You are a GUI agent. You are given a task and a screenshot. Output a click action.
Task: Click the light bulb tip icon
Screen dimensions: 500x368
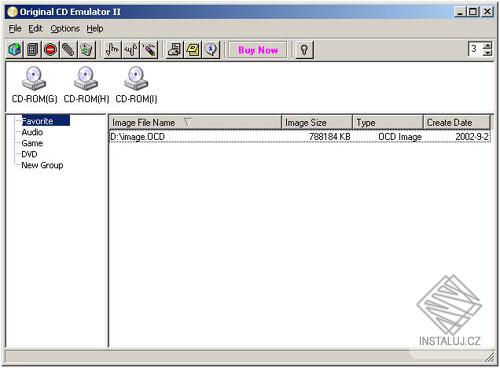pyautogui.click(x=304, y=50)
